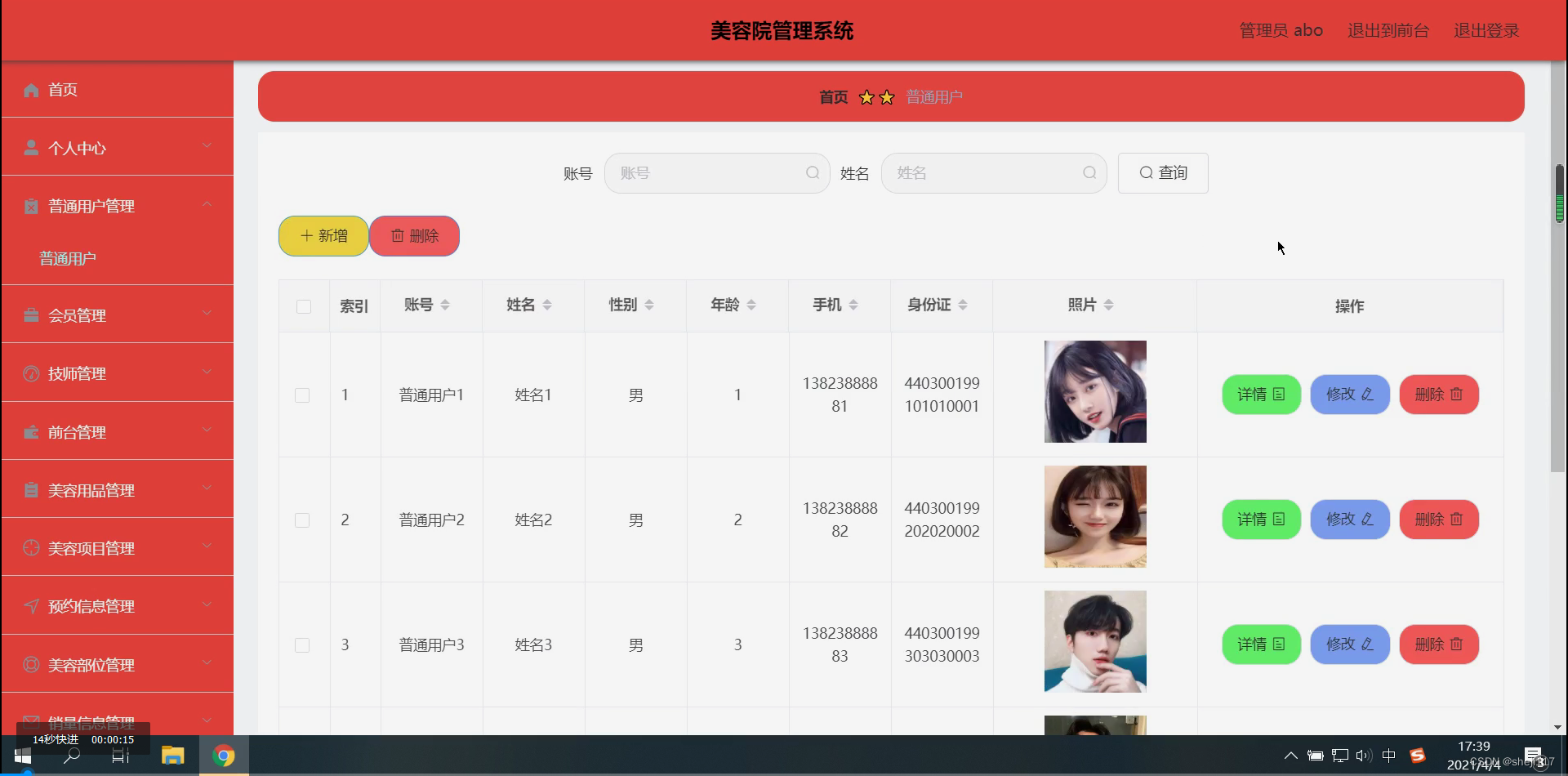Image resolution: width=1568 pixels, height=776 pixels.
Task: Collapse the 普通用户管理 menu chevron
Action: click(207, 203)
